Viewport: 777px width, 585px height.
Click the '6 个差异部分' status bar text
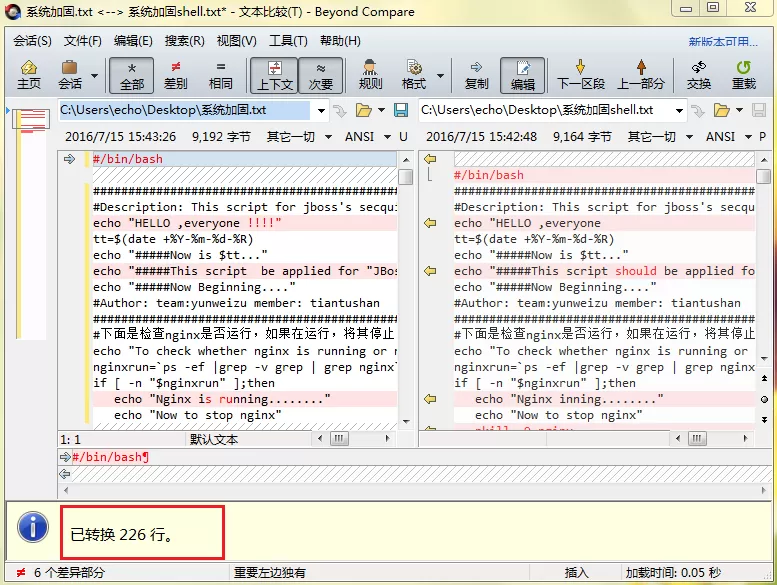point(69,573)
